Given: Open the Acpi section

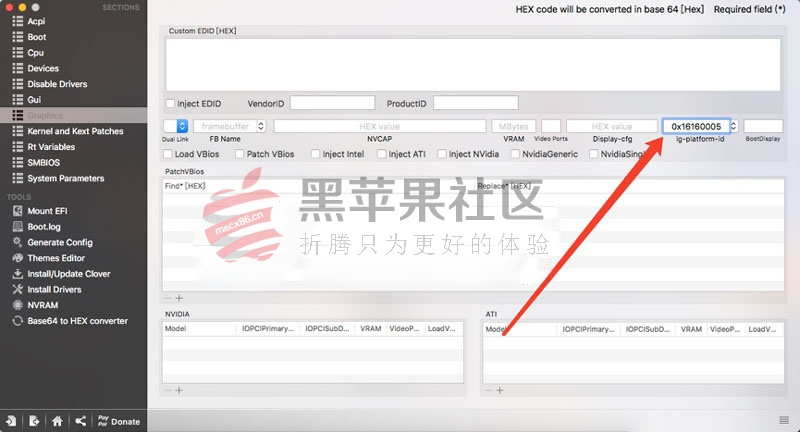Looking at the screenshot, I should pyautogui.click(x=36, y=21).
